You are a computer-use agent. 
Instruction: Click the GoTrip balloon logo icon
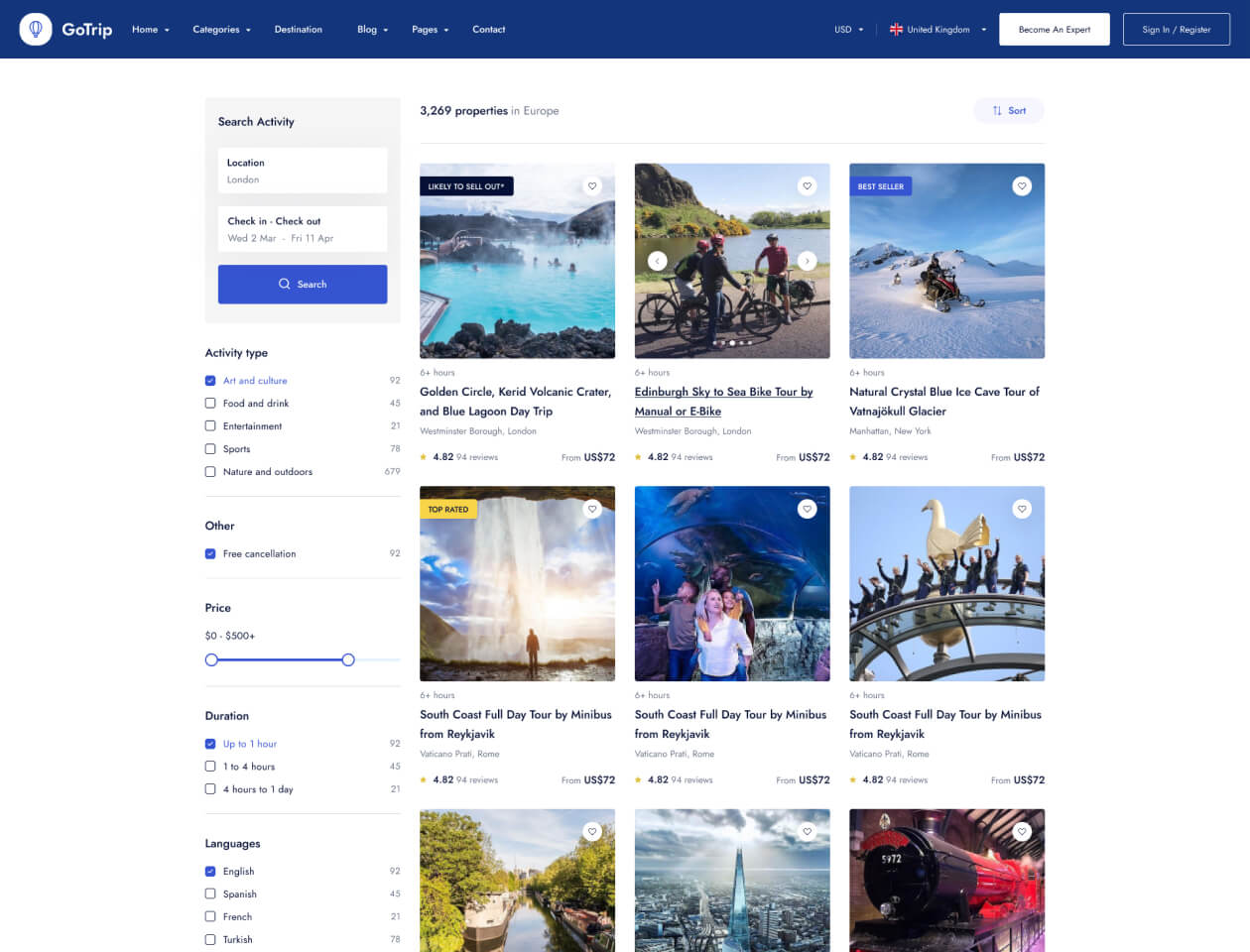pos(36,30)
